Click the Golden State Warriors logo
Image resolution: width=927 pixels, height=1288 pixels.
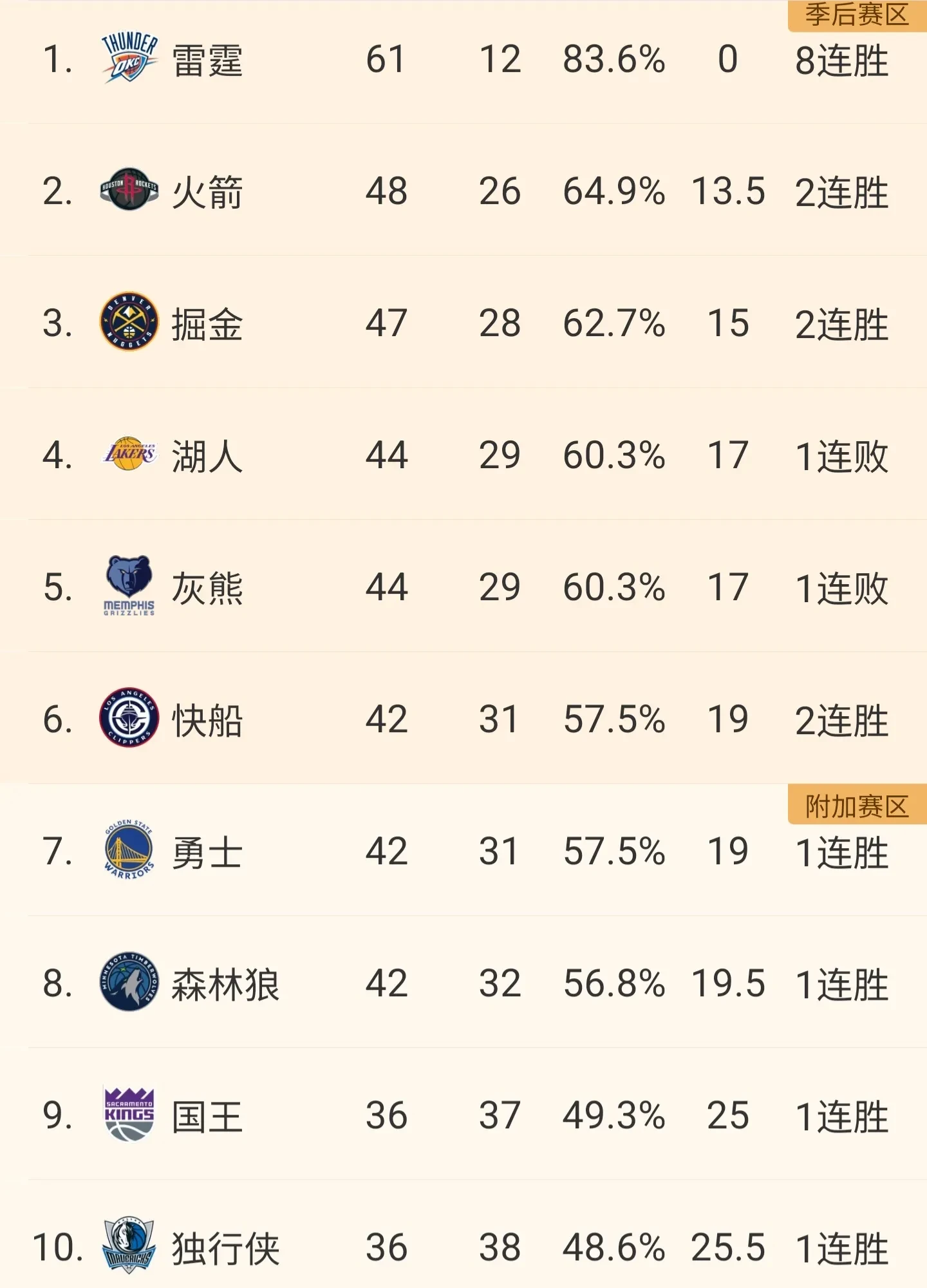pyautogui.click(x=129, y=850)
